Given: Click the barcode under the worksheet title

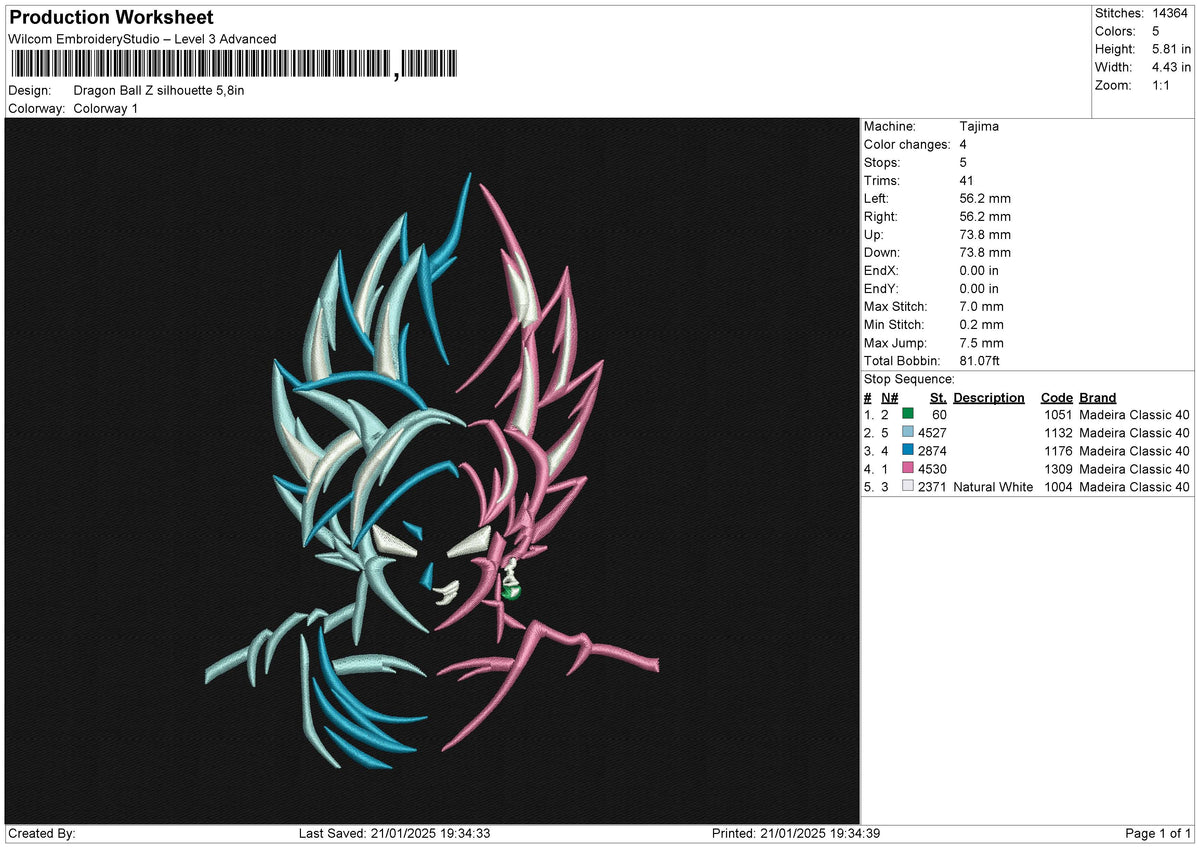Looking at the screenshot, I should [234, 65].
